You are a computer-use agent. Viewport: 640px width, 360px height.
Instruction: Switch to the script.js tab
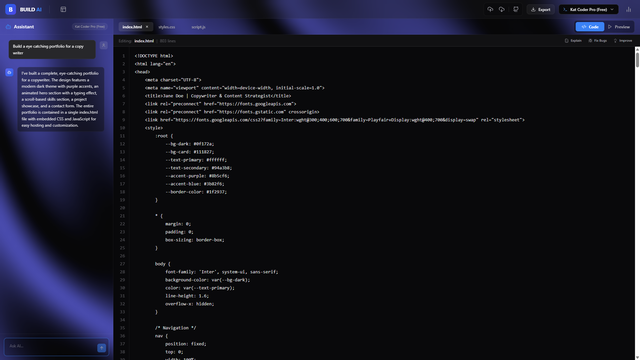[x=198, y=27]
